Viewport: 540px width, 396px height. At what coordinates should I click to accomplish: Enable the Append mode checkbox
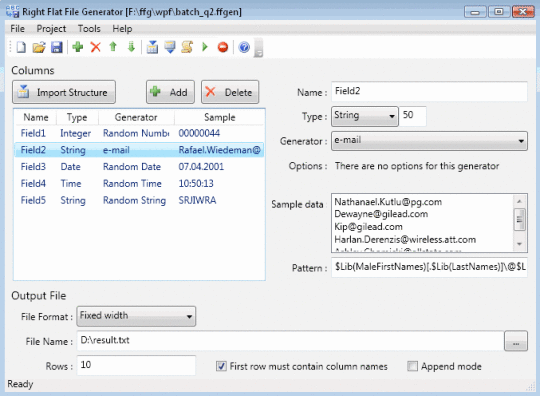pos(412,366)
